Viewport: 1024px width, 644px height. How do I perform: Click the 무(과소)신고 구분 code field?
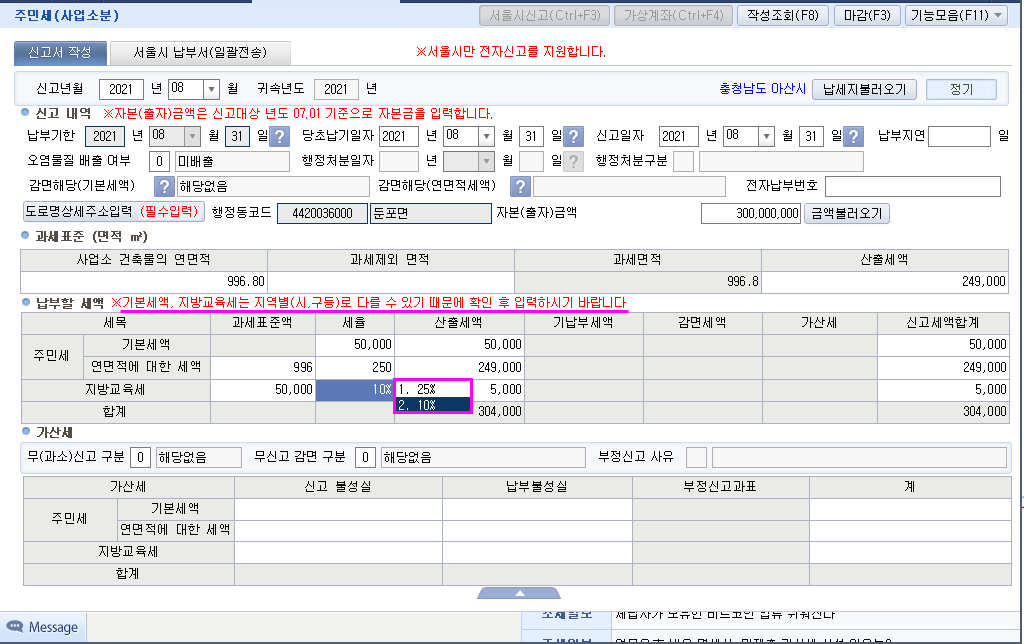tap(140, 457)
